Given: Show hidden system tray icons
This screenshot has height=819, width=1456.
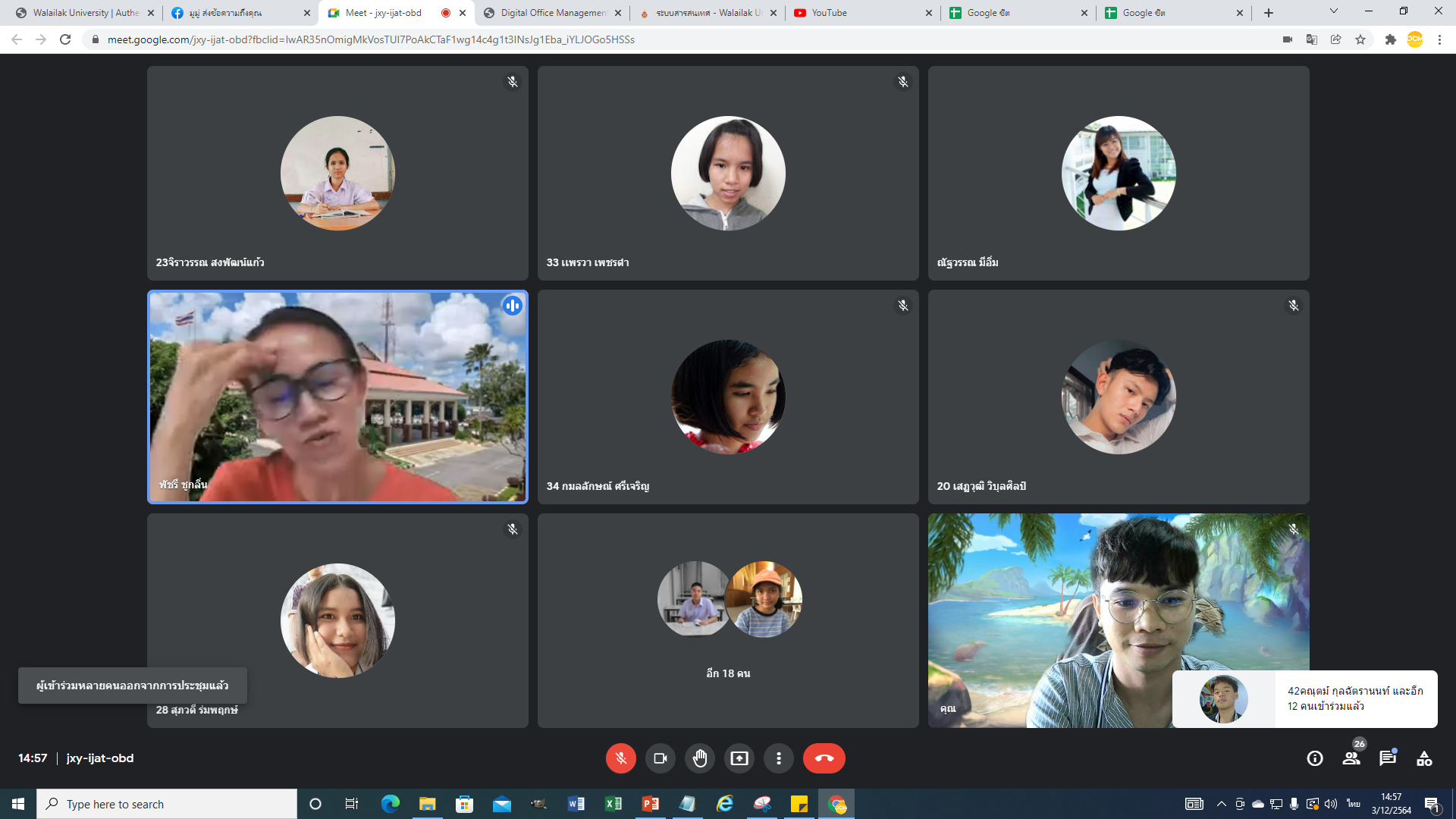Looking at the screenshot, I should click(1221, 804).
